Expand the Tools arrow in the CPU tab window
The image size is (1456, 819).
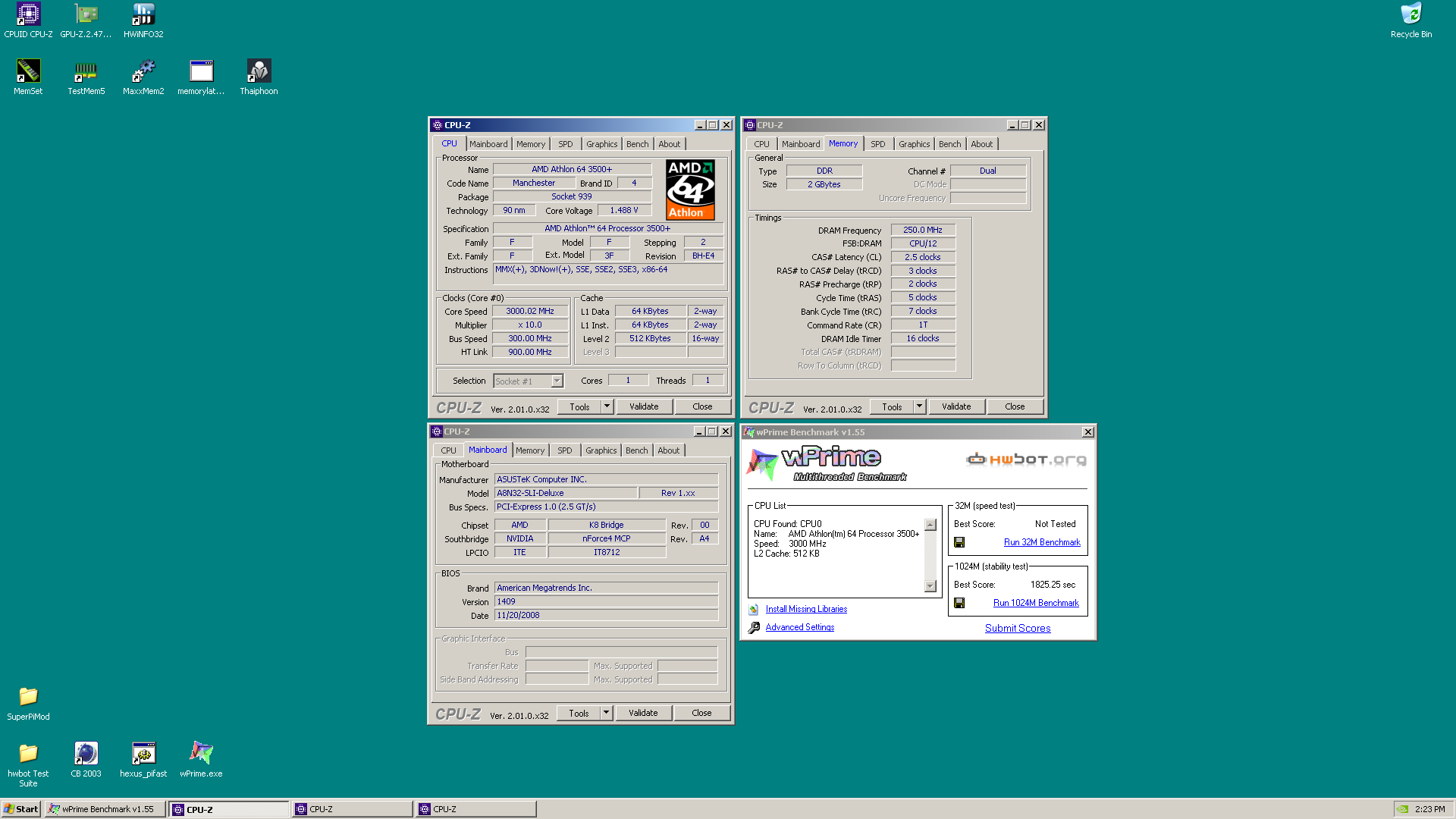(607, 406)
